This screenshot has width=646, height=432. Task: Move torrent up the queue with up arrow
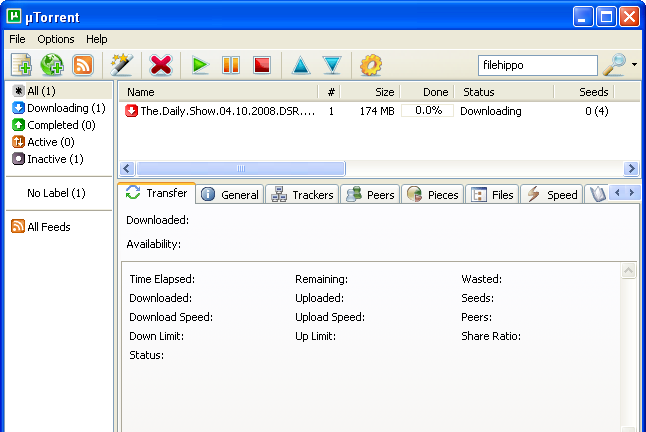pos(301,65)
